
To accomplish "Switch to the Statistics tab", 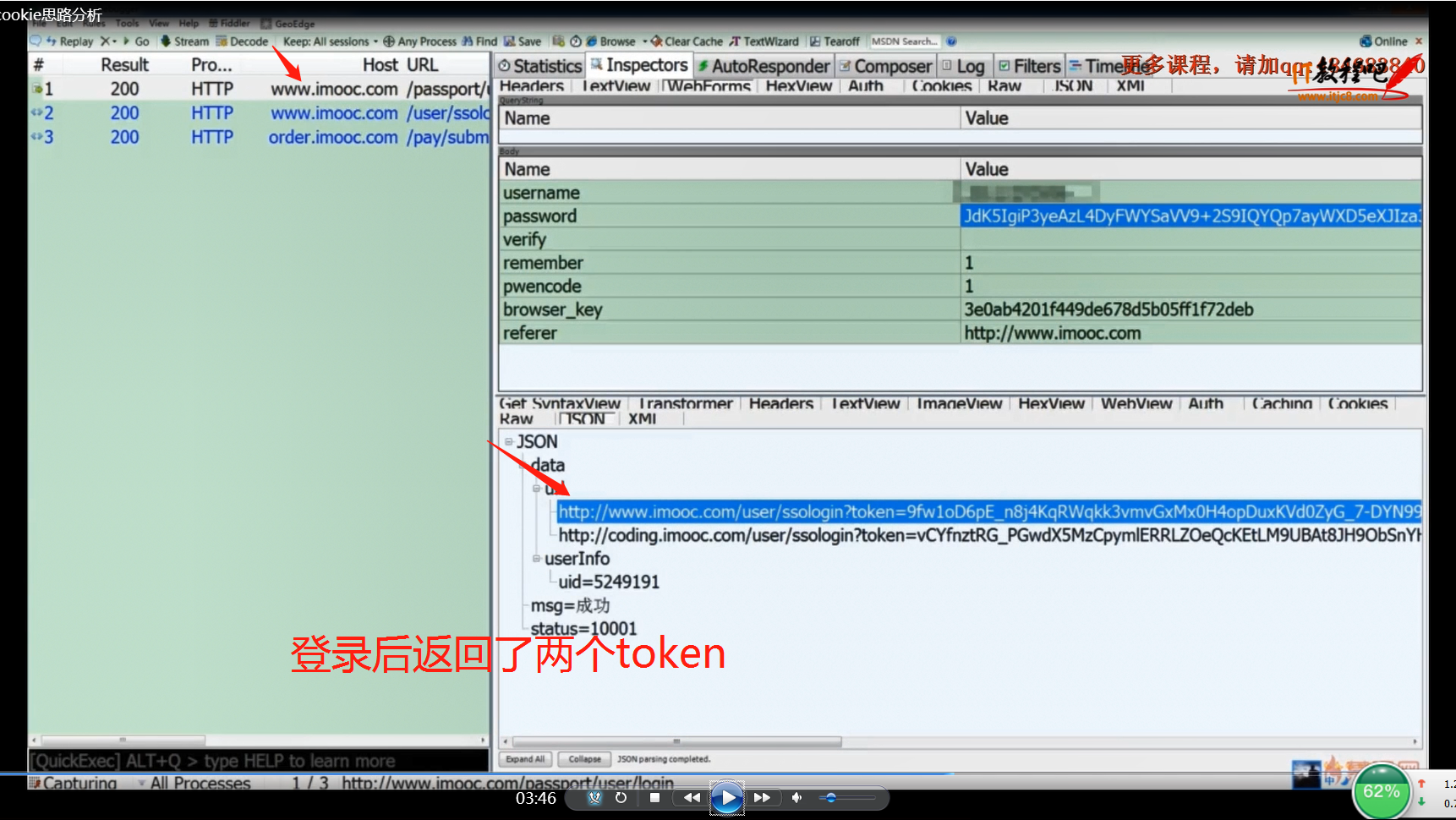I will (x=539, y=66).
